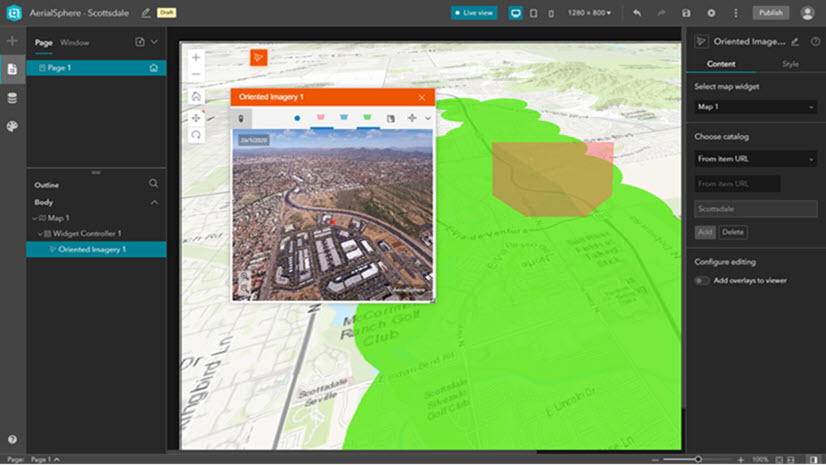Image resolution: width=826 pixels, height=465 pixels.
Task: Collapse the Map 1 tree node
Action: coord(35,218)
